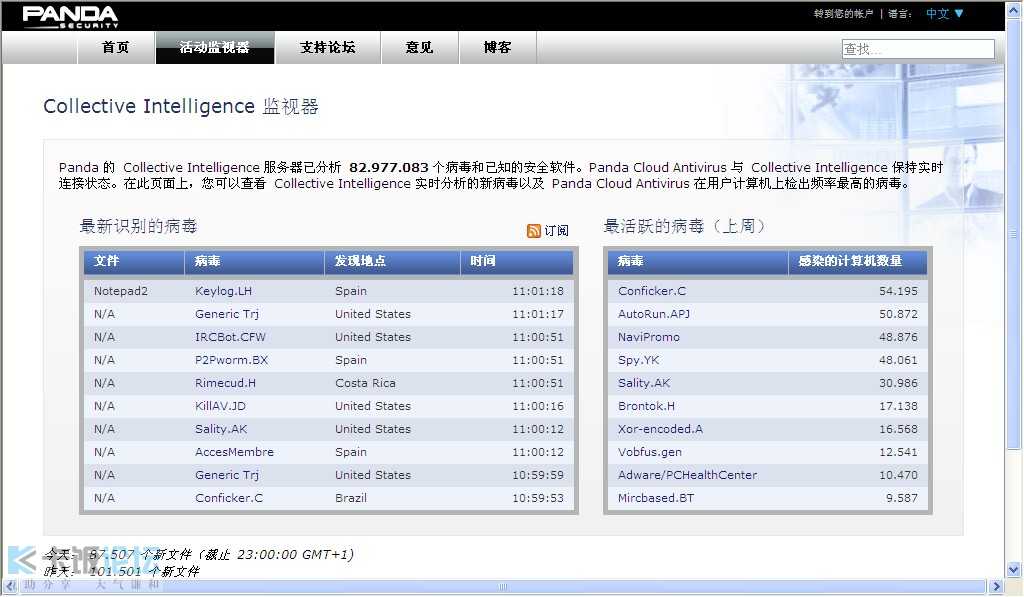Click the Brazil location cell

tap(351, 498)
